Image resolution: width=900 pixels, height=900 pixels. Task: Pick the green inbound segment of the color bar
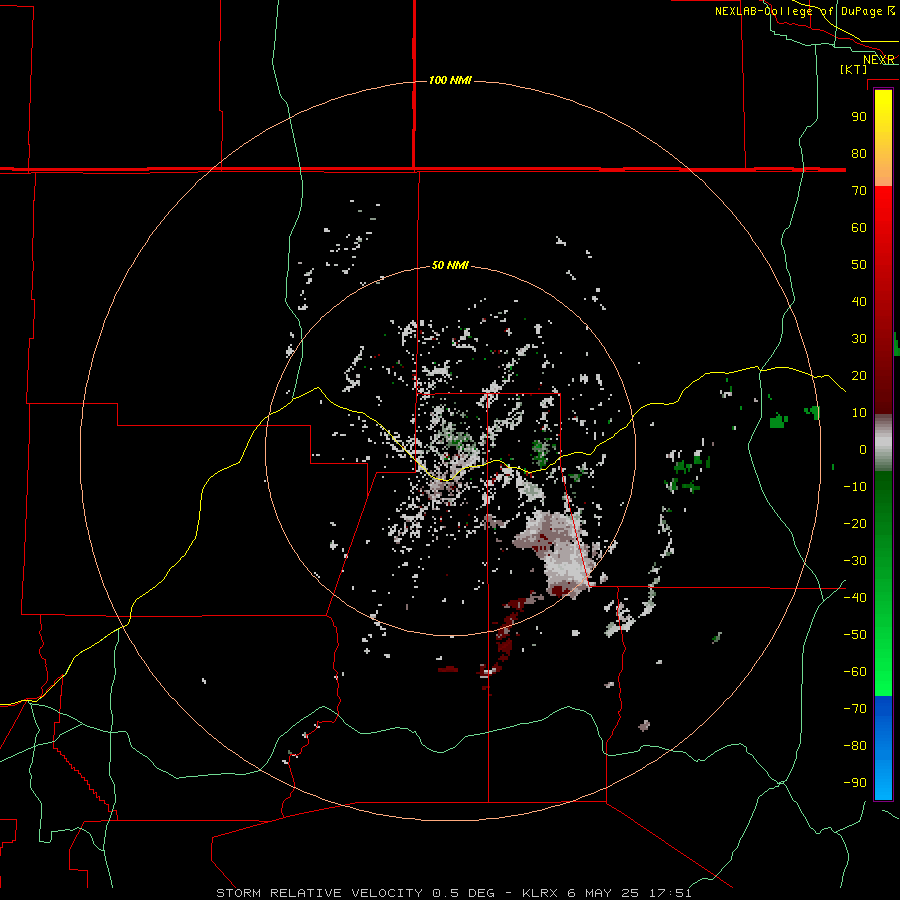tap(883, 583)
